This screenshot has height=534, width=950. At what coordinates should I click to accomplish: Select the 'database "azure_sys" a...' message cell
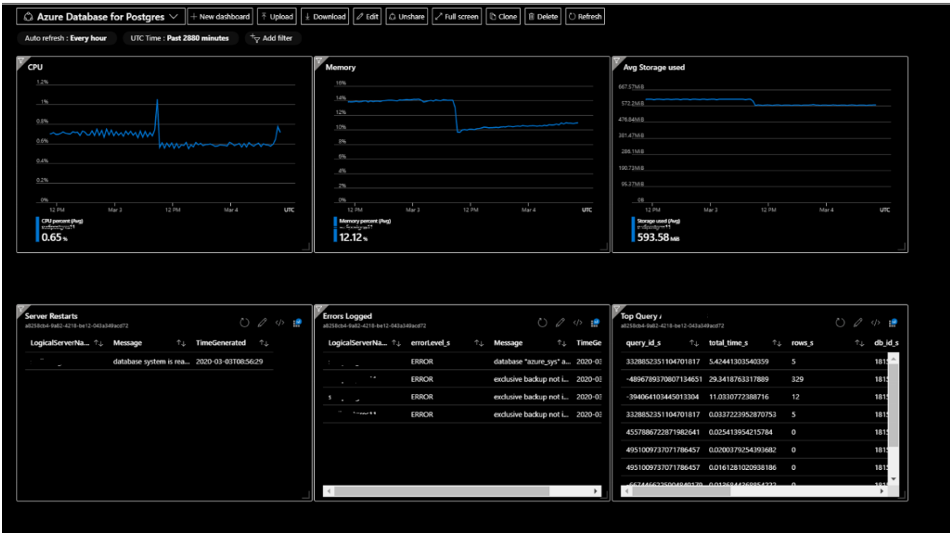tap(532, 361)
